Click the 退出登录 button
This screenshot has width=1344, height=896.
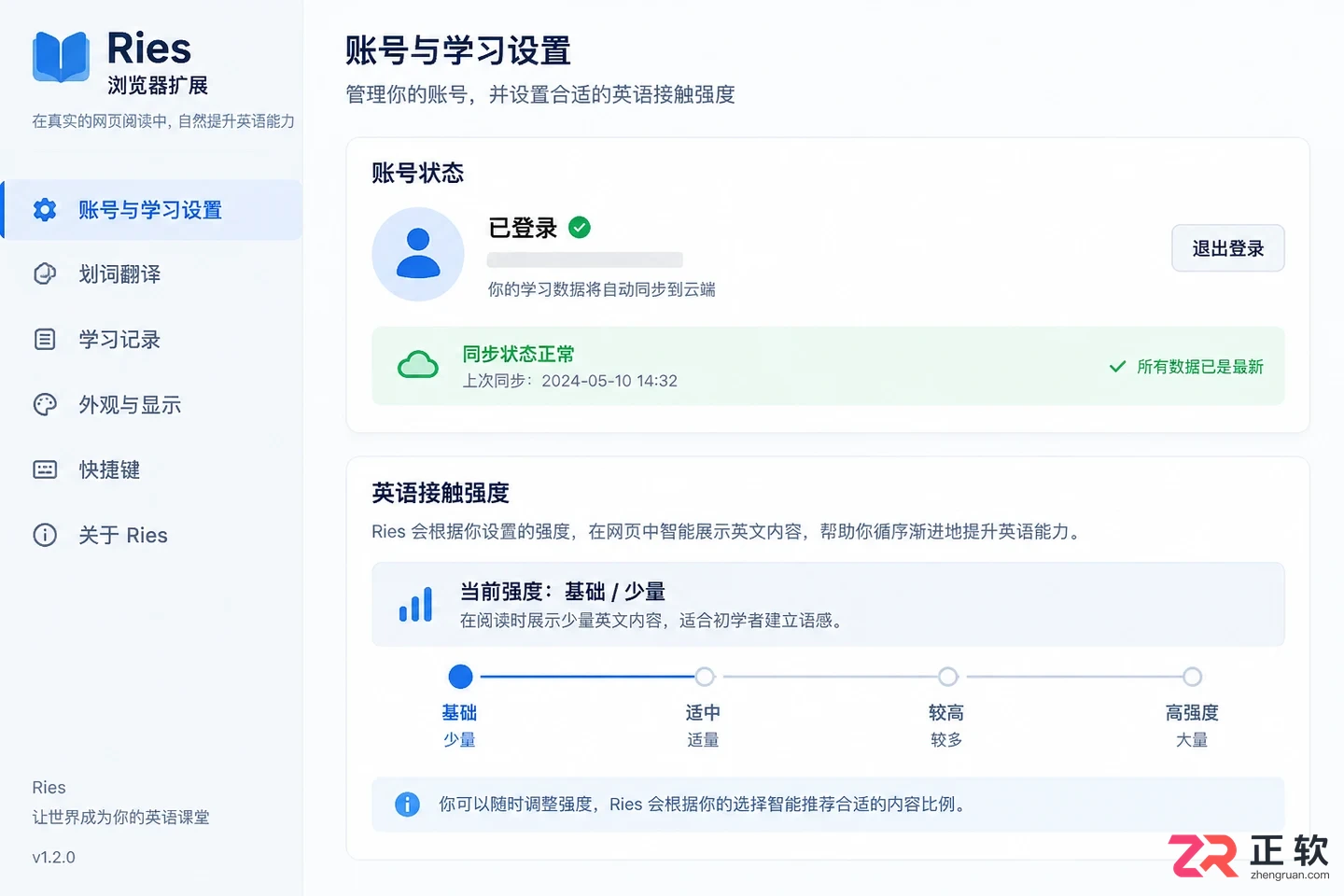(x=1228, y=248)
